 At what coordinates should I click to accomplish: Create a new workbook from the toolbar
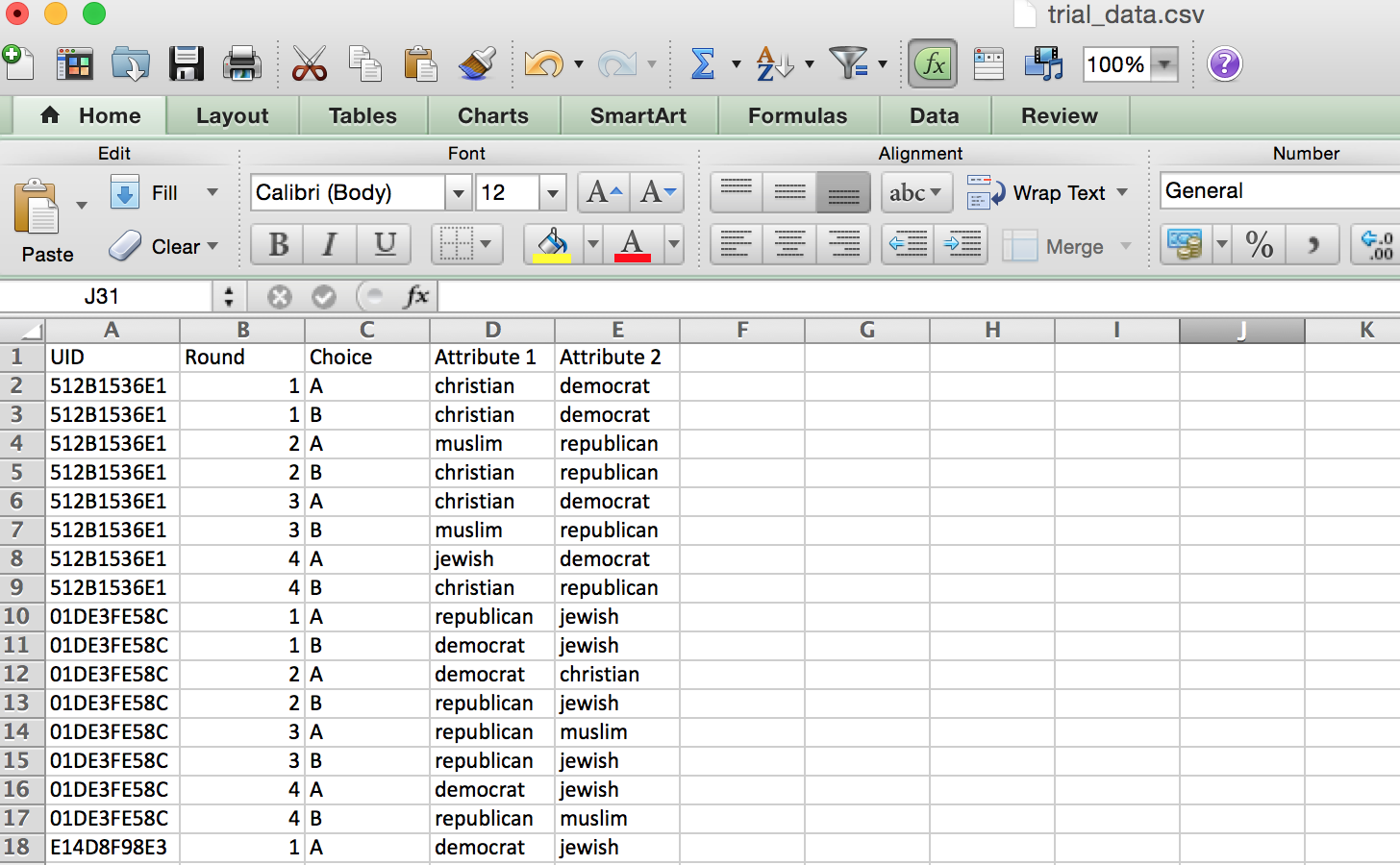click(x=18, y=63)
